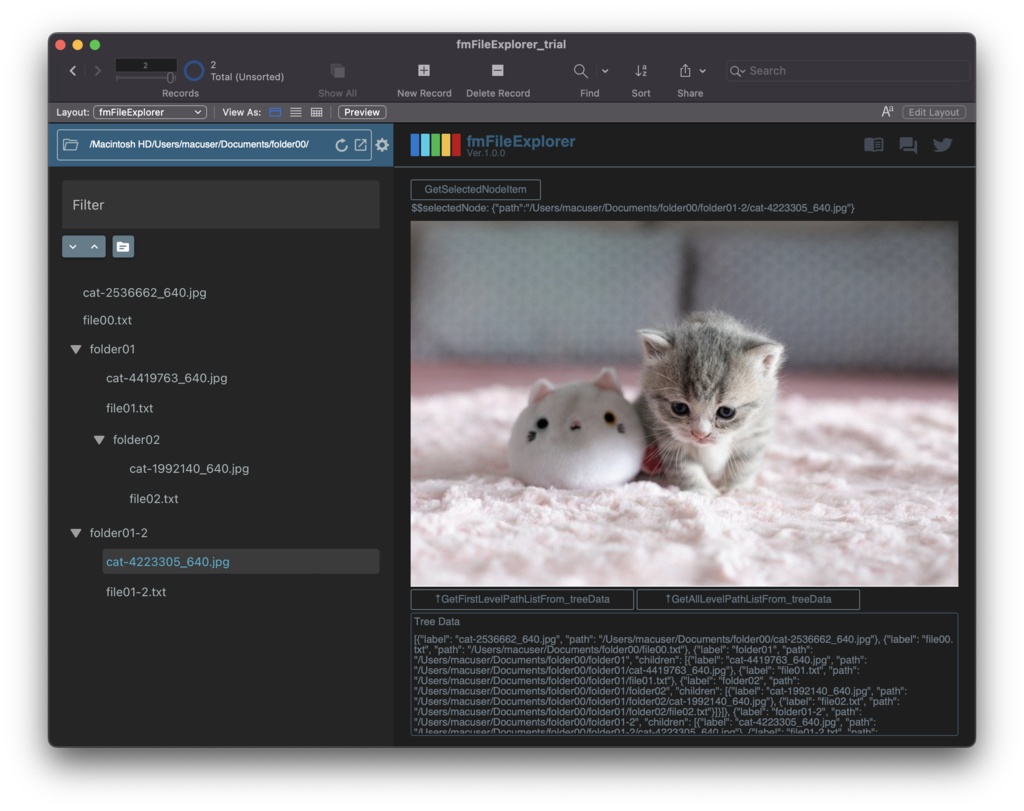This screenshot has width=1024, height=811.
Task: Click the GetSelectedNodeItem button
Action: pos(477,189)
